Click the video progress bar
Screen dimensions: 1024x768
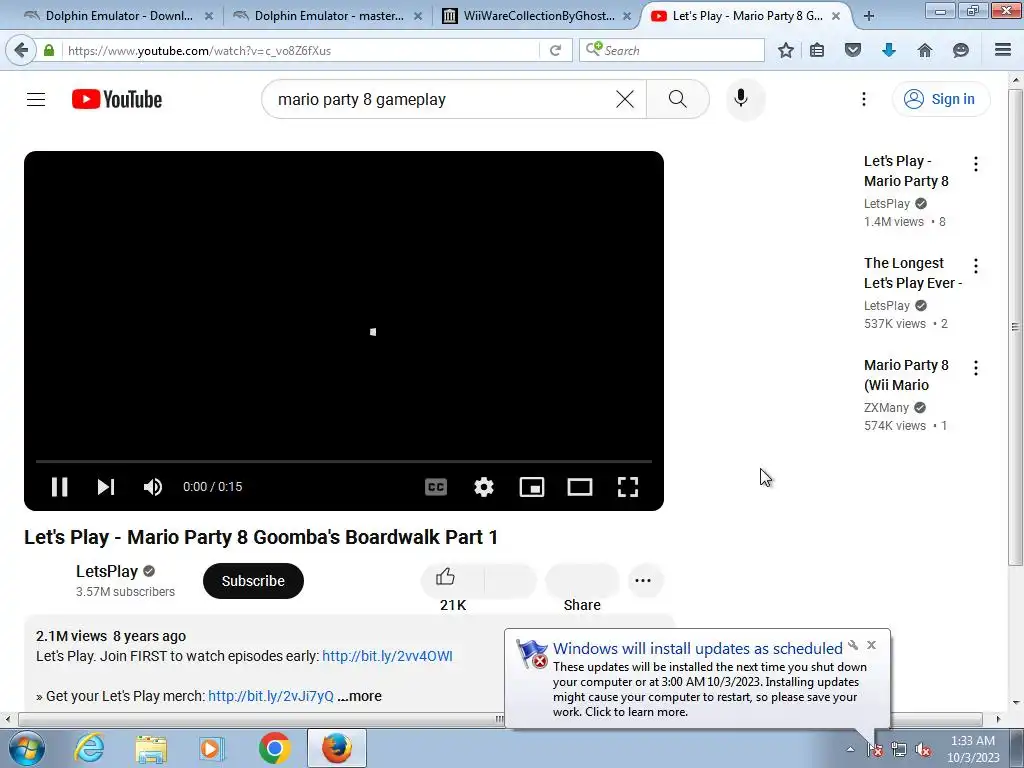[x=344, y=461]
